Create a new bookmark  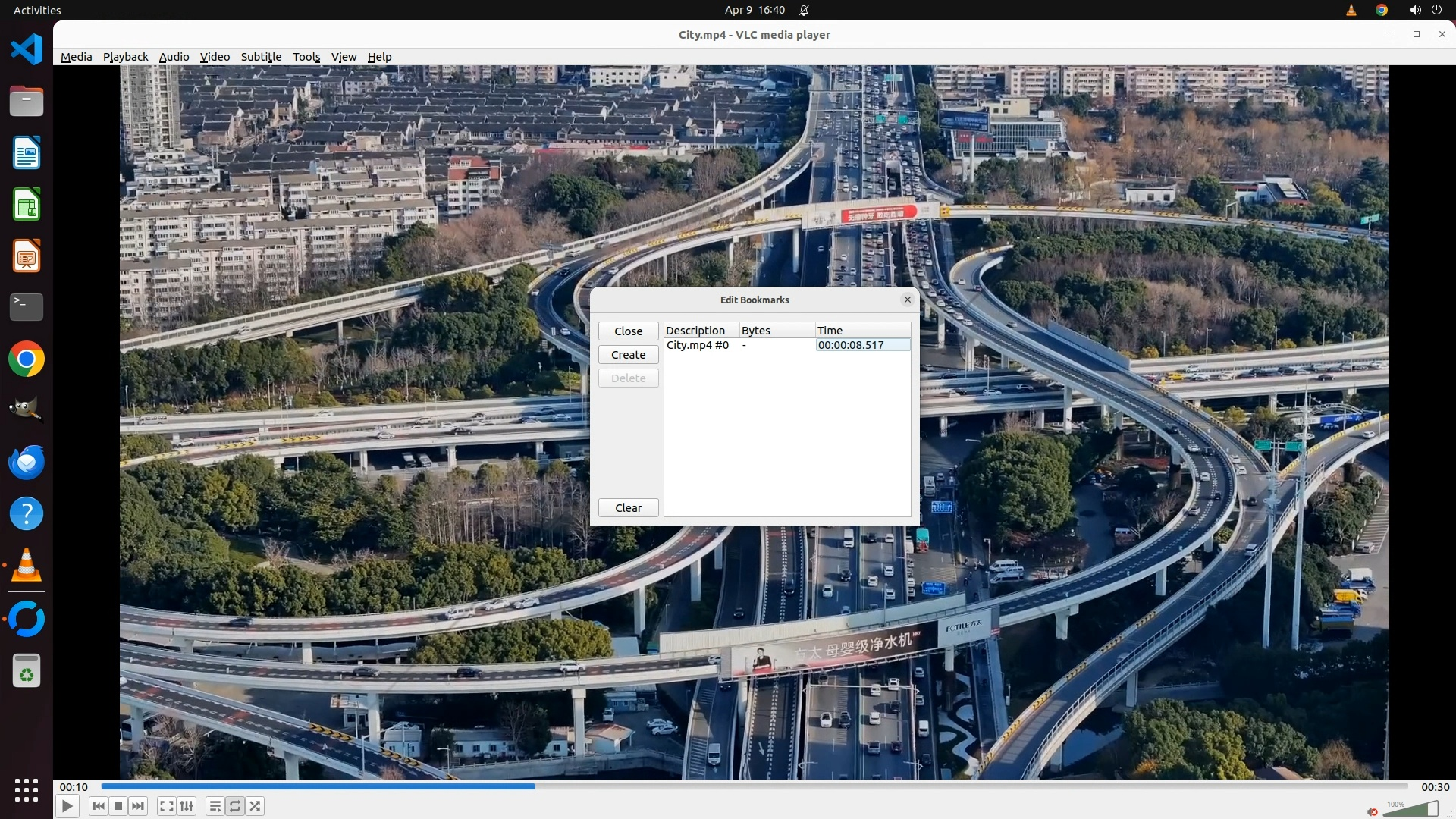click(x=628, y=355)
